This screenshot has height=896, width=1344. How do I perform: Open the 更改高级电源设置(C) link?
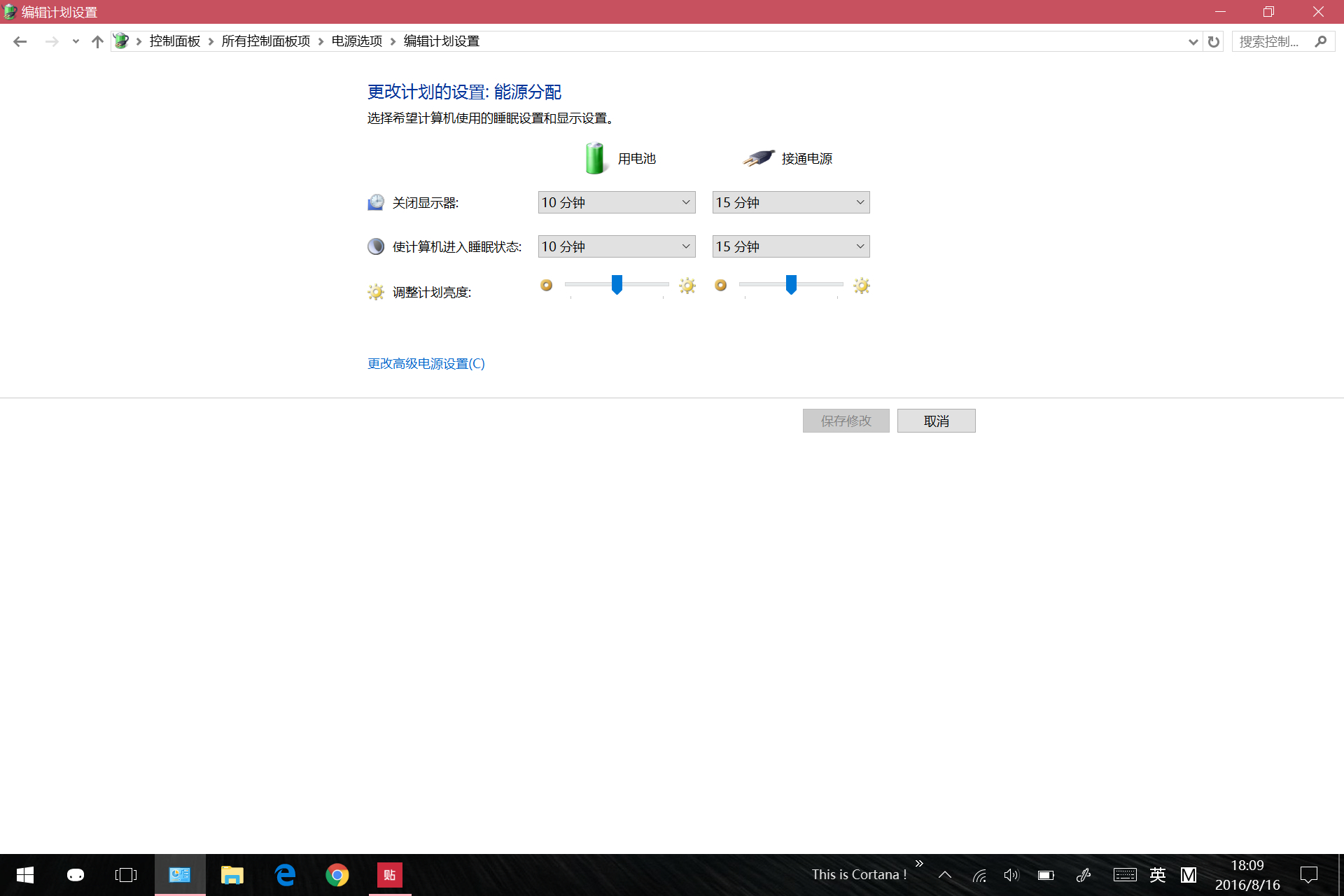(426, 363)
